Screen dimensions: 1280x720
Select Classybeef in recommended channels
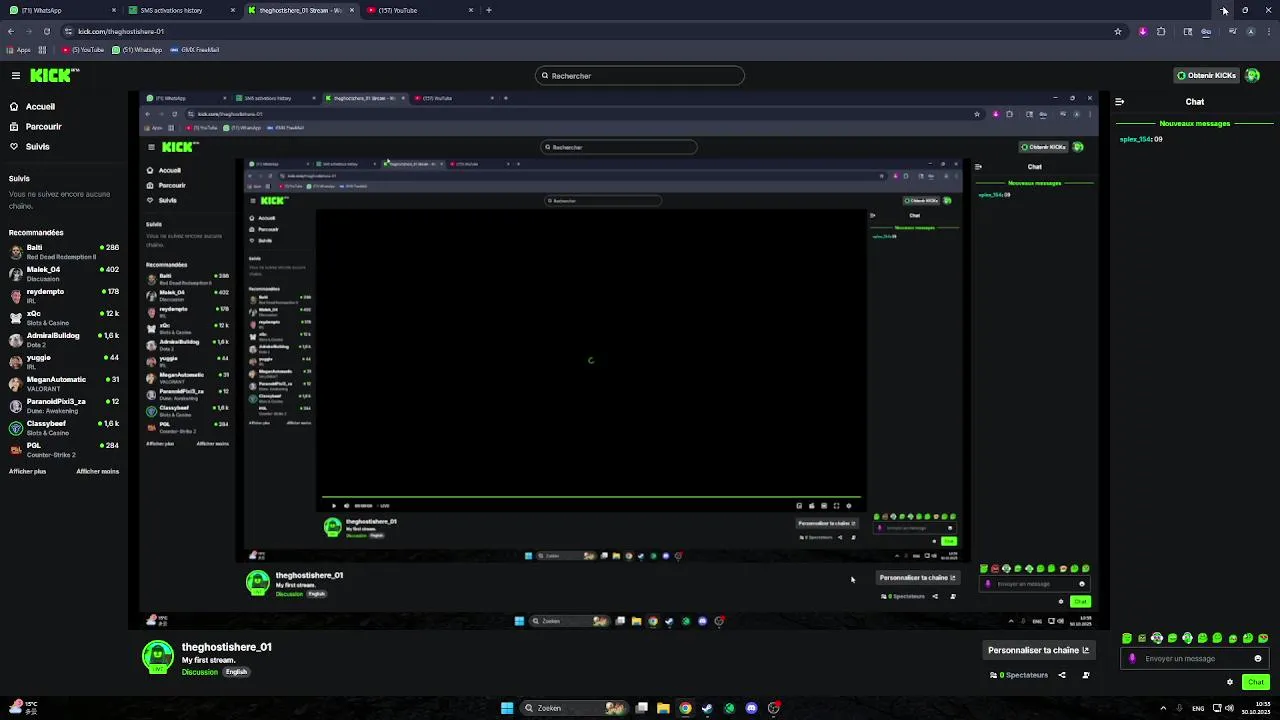(64, 427)
